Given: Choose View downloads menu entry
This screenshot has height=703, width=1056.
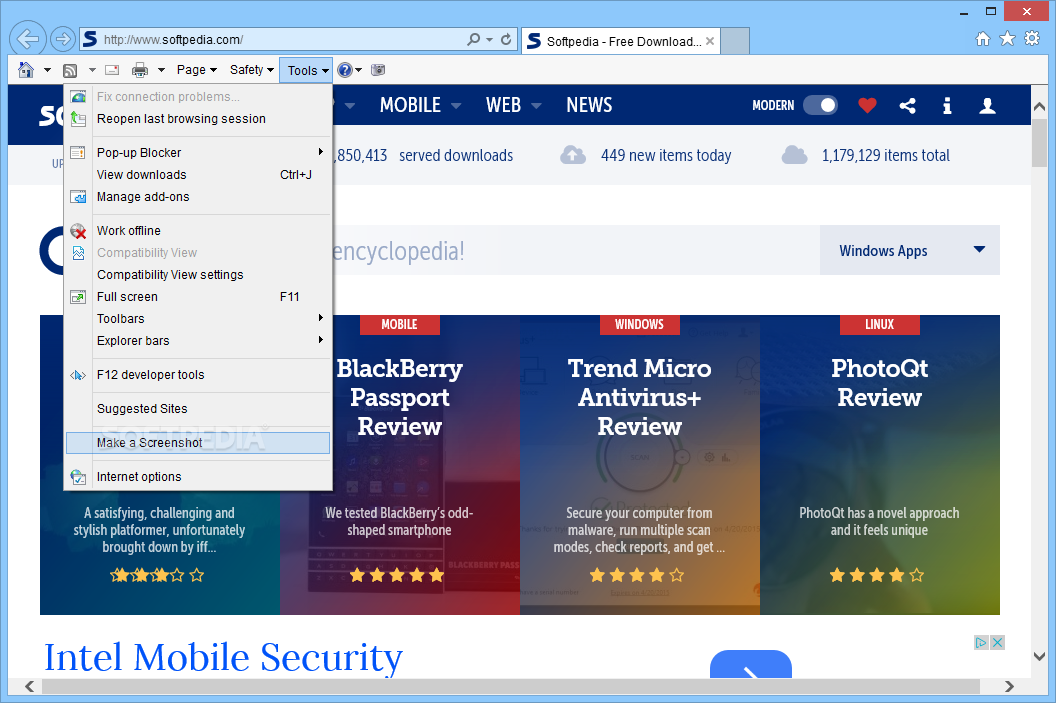Looking at the screenshot, I should (x=198, y=174).
